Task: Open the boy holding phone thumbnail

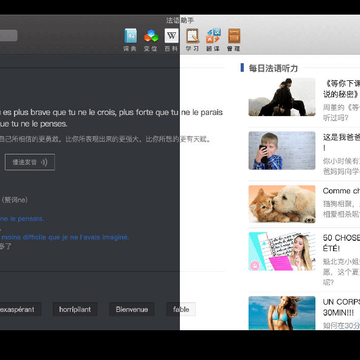Action: (x=282, y=150)
